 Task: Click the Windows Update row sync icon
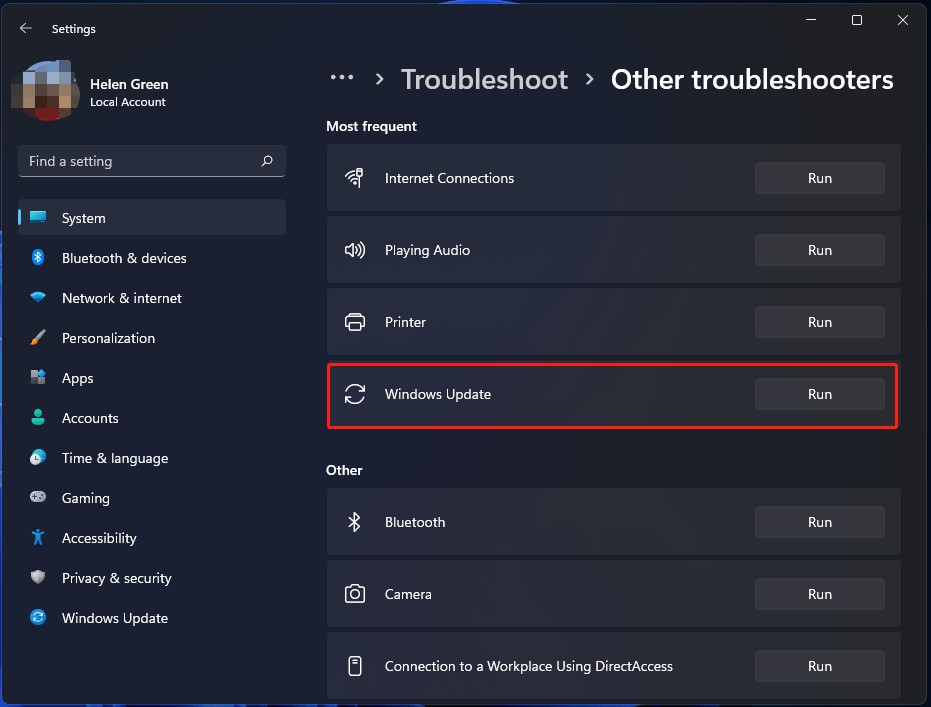coord(354,394)
